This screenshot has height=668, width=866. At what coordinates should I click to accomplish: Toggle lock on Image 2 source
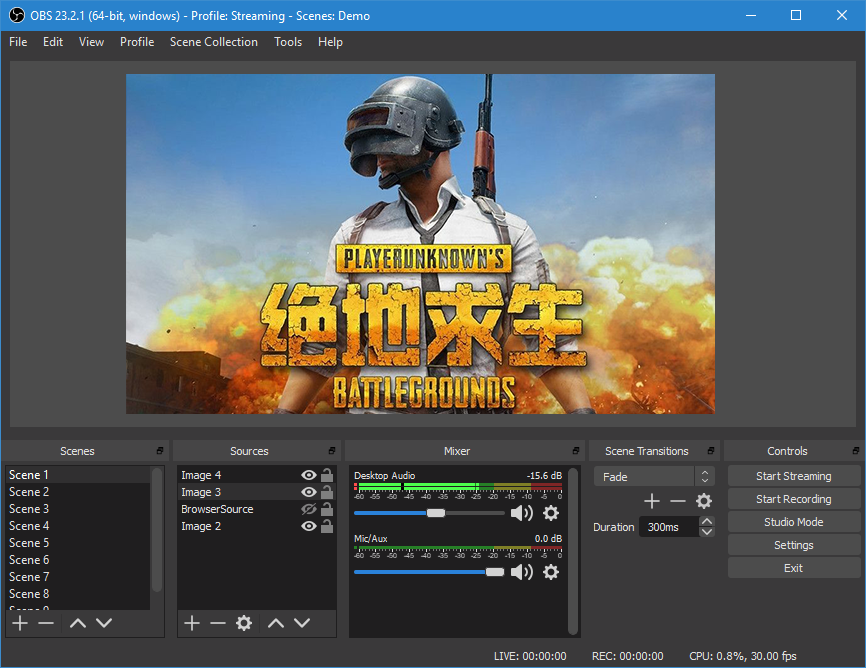pyautogui.click(x=327, y=526)
